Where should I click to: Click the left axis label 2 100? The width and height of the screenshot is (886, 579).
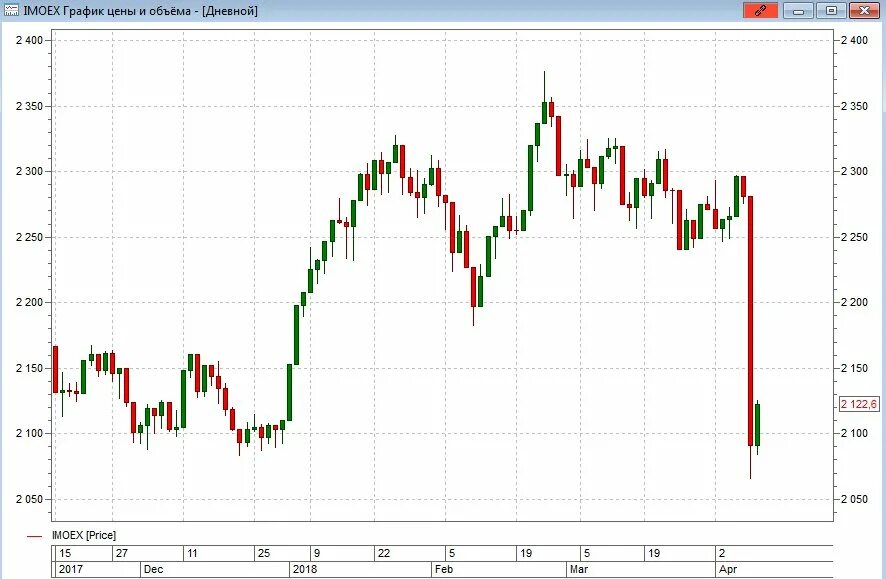[29, 433]
